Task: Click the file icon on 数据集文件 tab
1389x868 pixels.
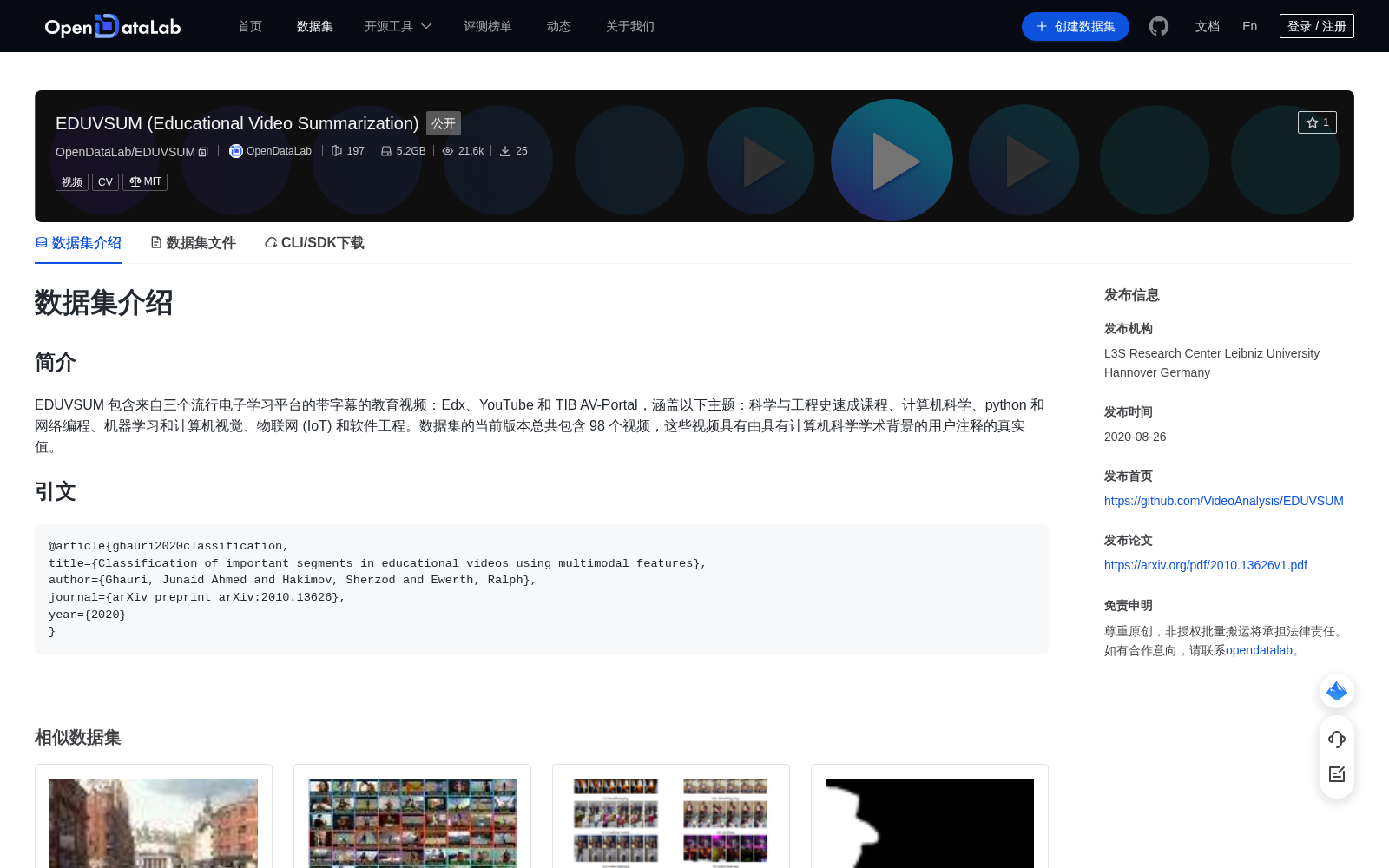Action: point(156,242)
